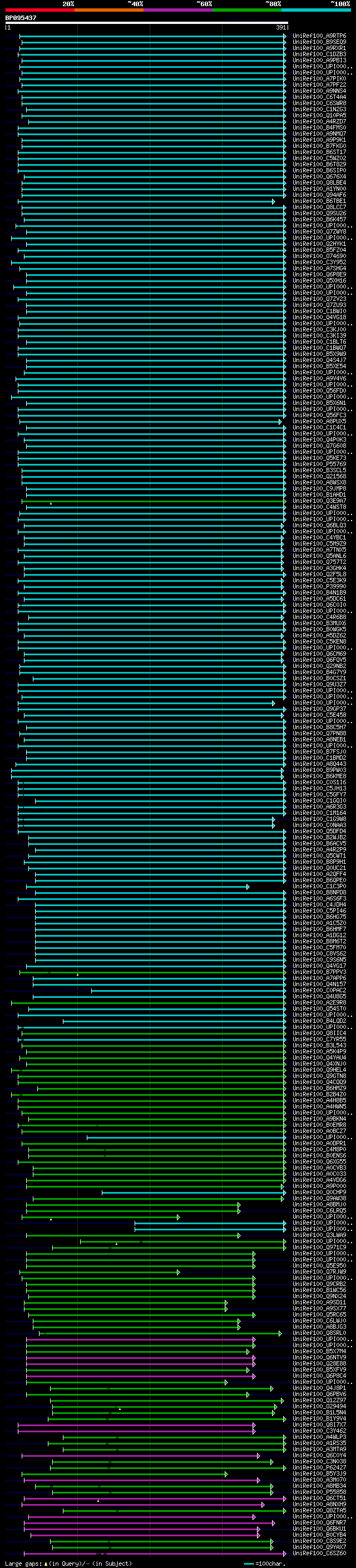Select the UniRef100_A9BKN4 label

319,1119
